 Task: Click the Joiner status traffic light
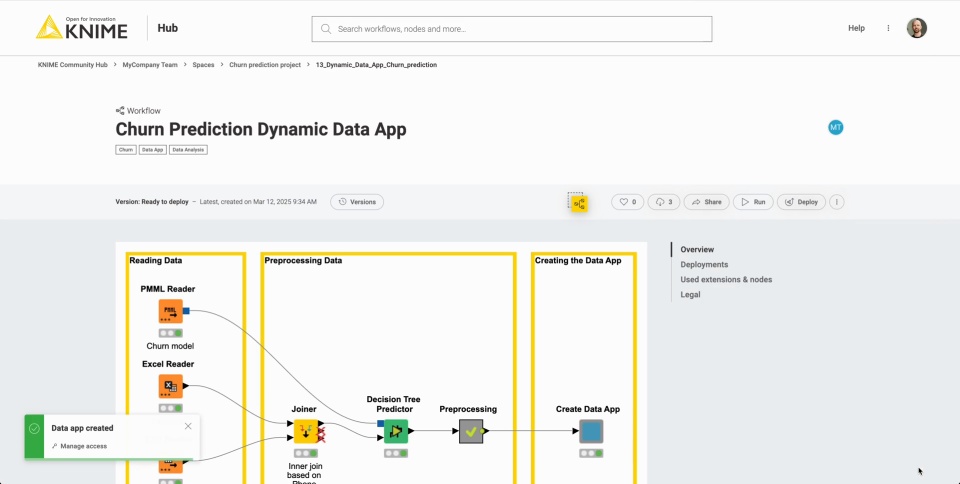pos(306,453)
